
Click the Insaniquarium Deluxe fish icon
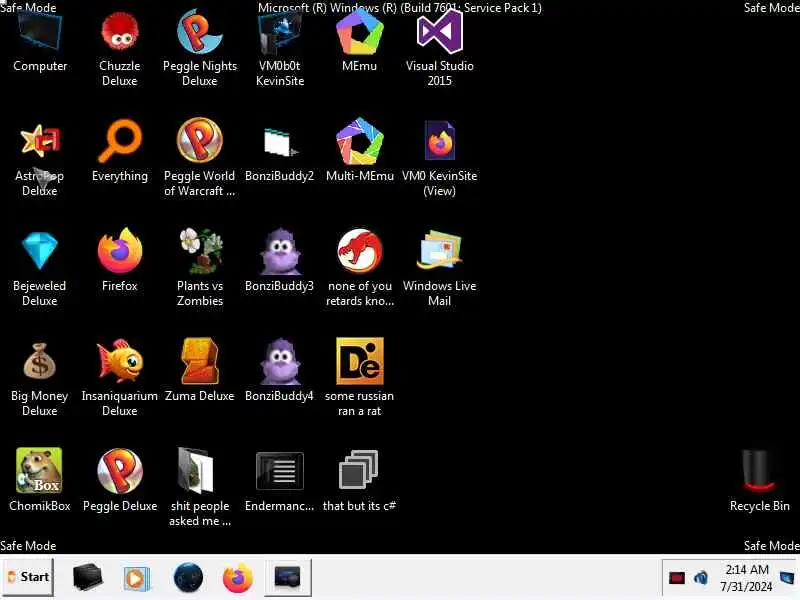(x=120, y=361)
